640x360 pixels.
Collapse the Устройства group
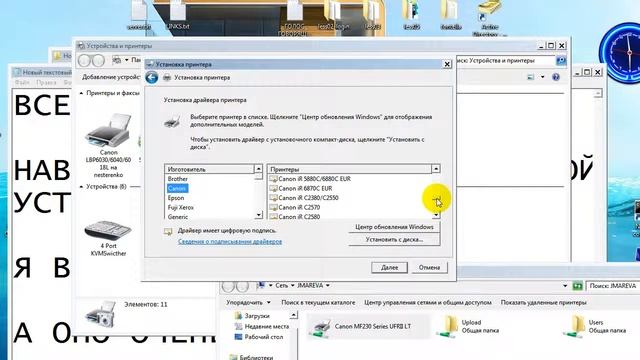[81, 187]
